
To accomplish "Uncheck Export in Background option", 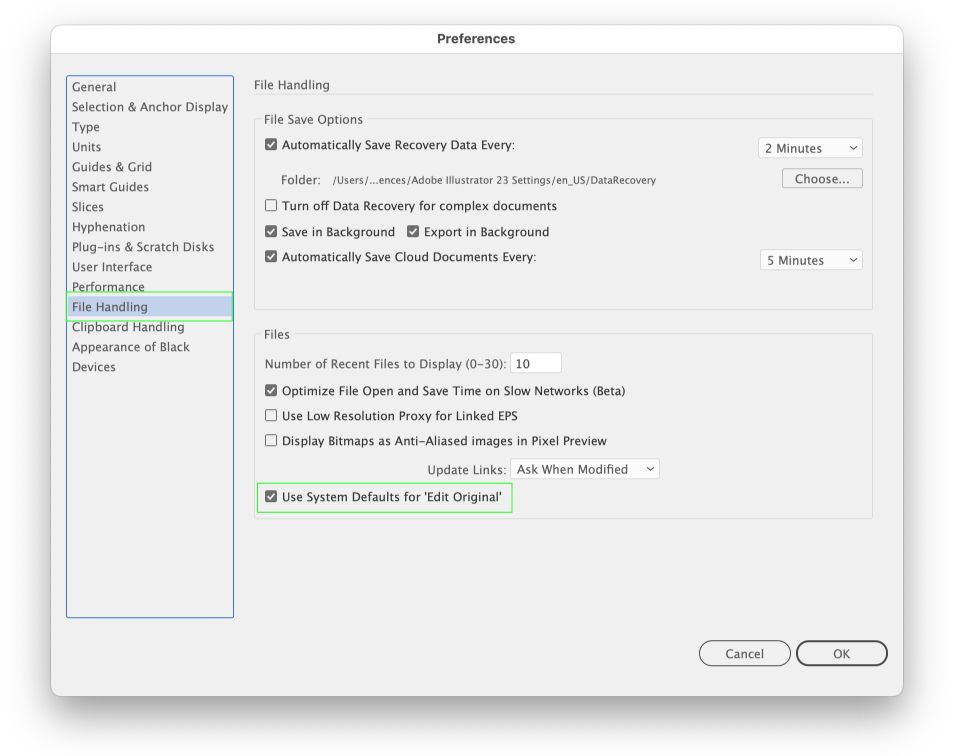I will (413, 232).
